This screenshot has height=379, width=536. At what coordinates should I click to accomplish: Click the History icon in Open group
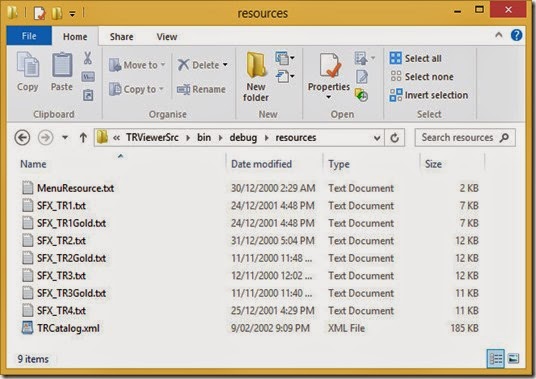(361, 95)
